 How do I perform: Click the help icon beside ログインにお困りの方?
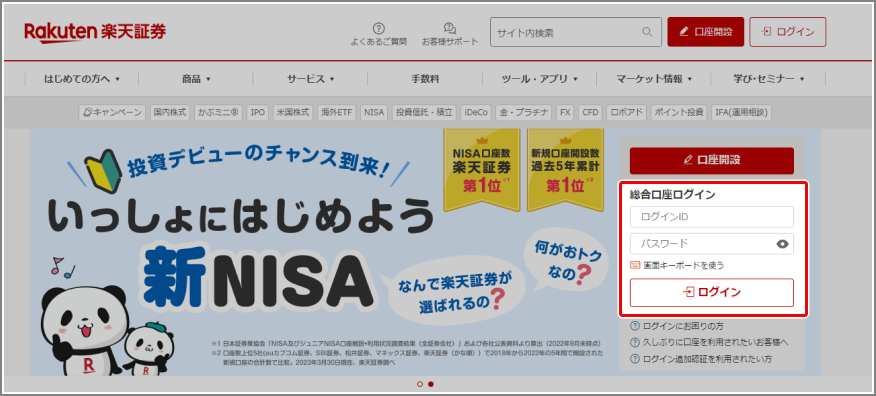click(635, 326)
